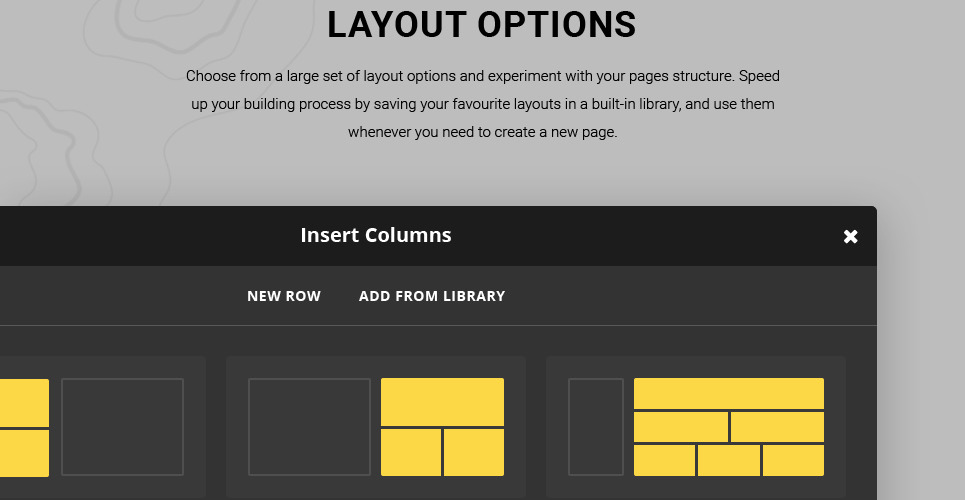Select the empty right column in the leftmost layout

(x=122, y=427)
